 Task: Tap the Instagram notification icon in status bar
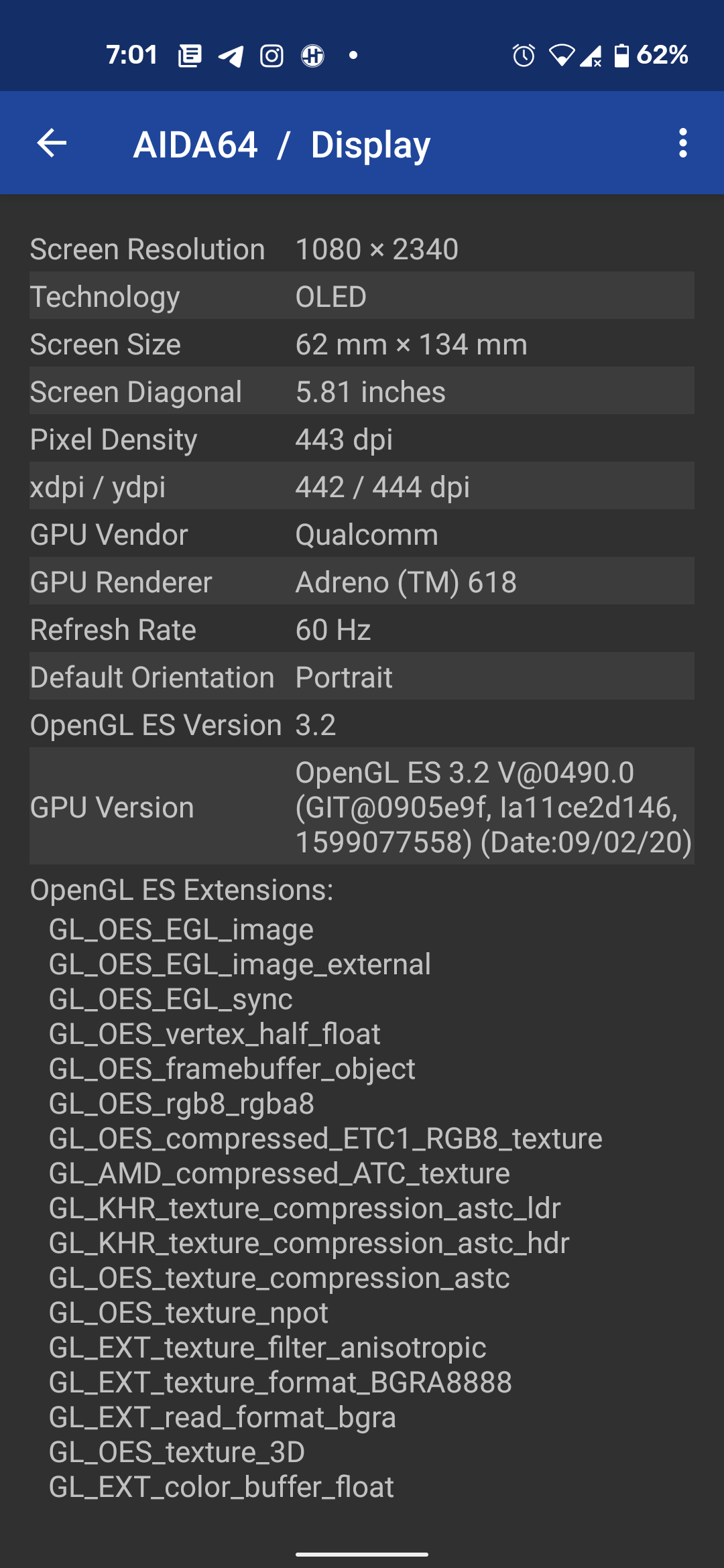tap(271, 56)
